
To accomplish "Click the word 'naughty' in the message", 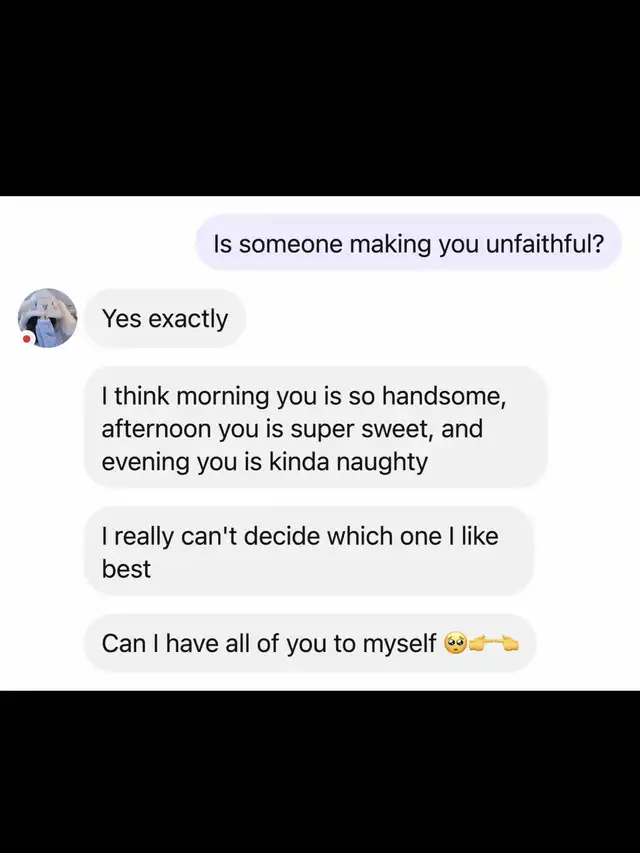I will pyautogui.click(x=382, y=463).
